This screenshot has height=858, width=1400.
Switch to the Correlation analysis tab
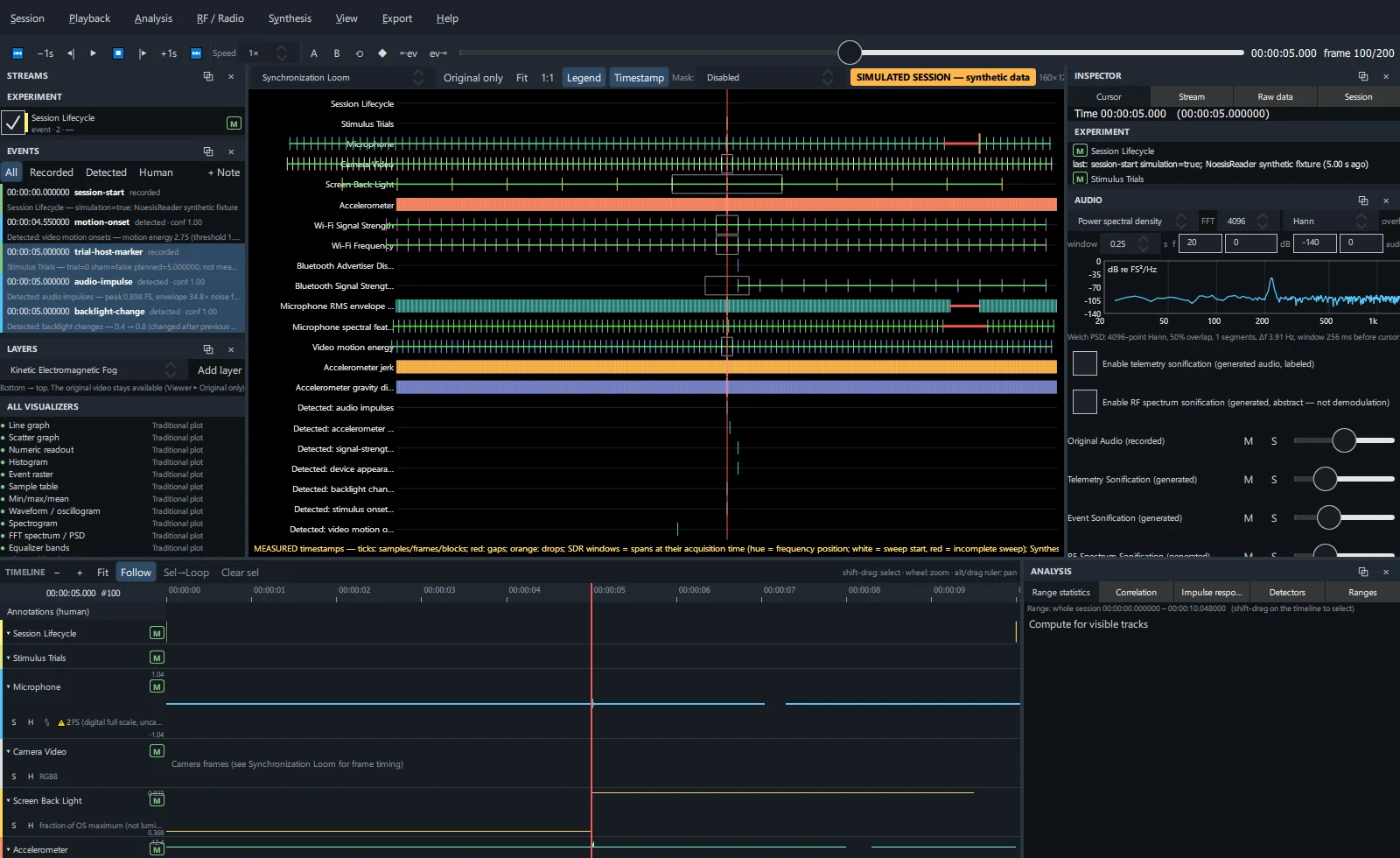1136,593
